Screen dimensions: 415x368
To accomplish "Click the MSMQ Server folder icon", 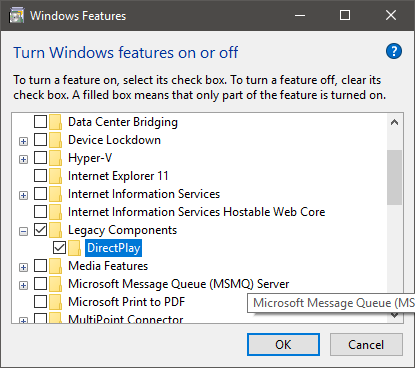I will [x=55, y=284].
